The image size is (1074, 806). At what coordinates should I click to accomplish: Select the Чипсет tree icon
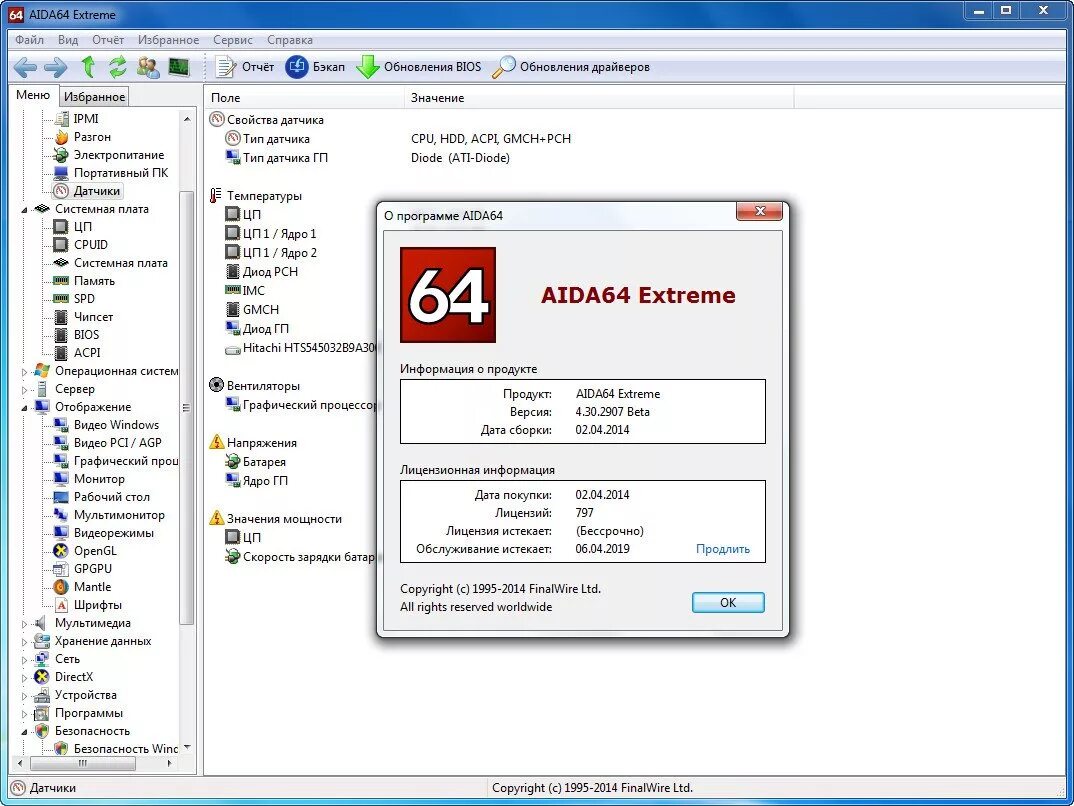point(62,316)
